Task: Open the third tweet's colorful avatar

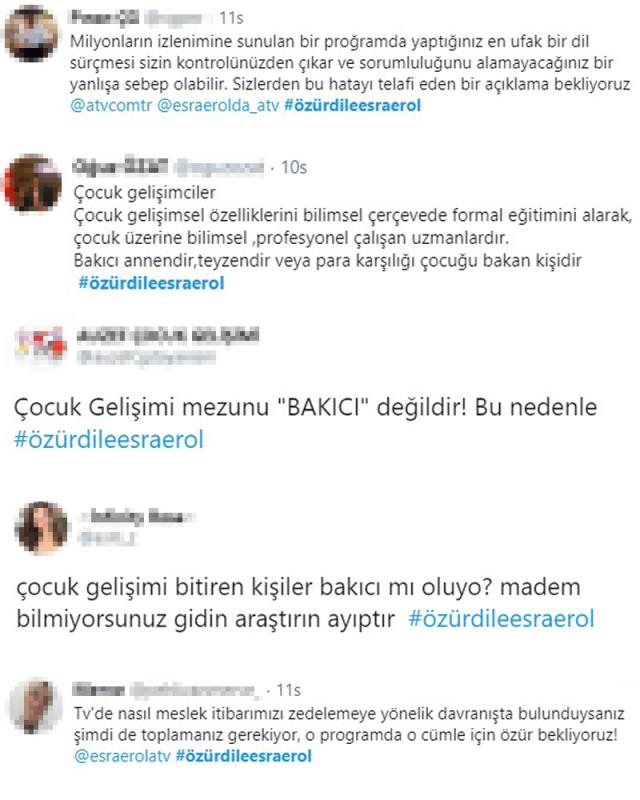Action: tap(40, 345)
